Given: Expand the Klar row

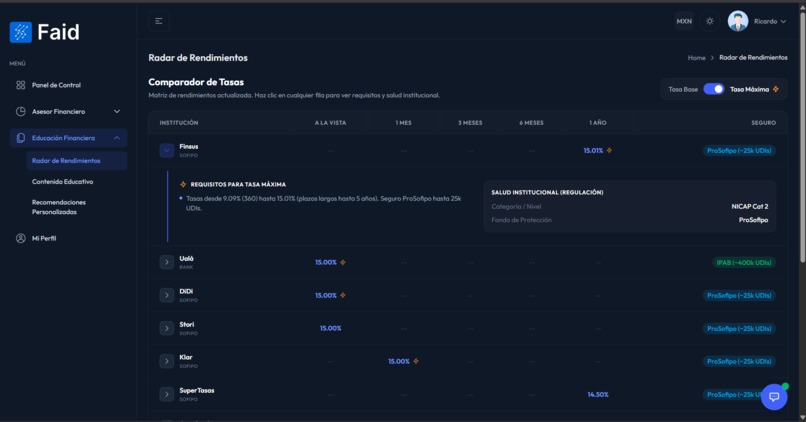Looking at the screenshot, I should (167, 361).
